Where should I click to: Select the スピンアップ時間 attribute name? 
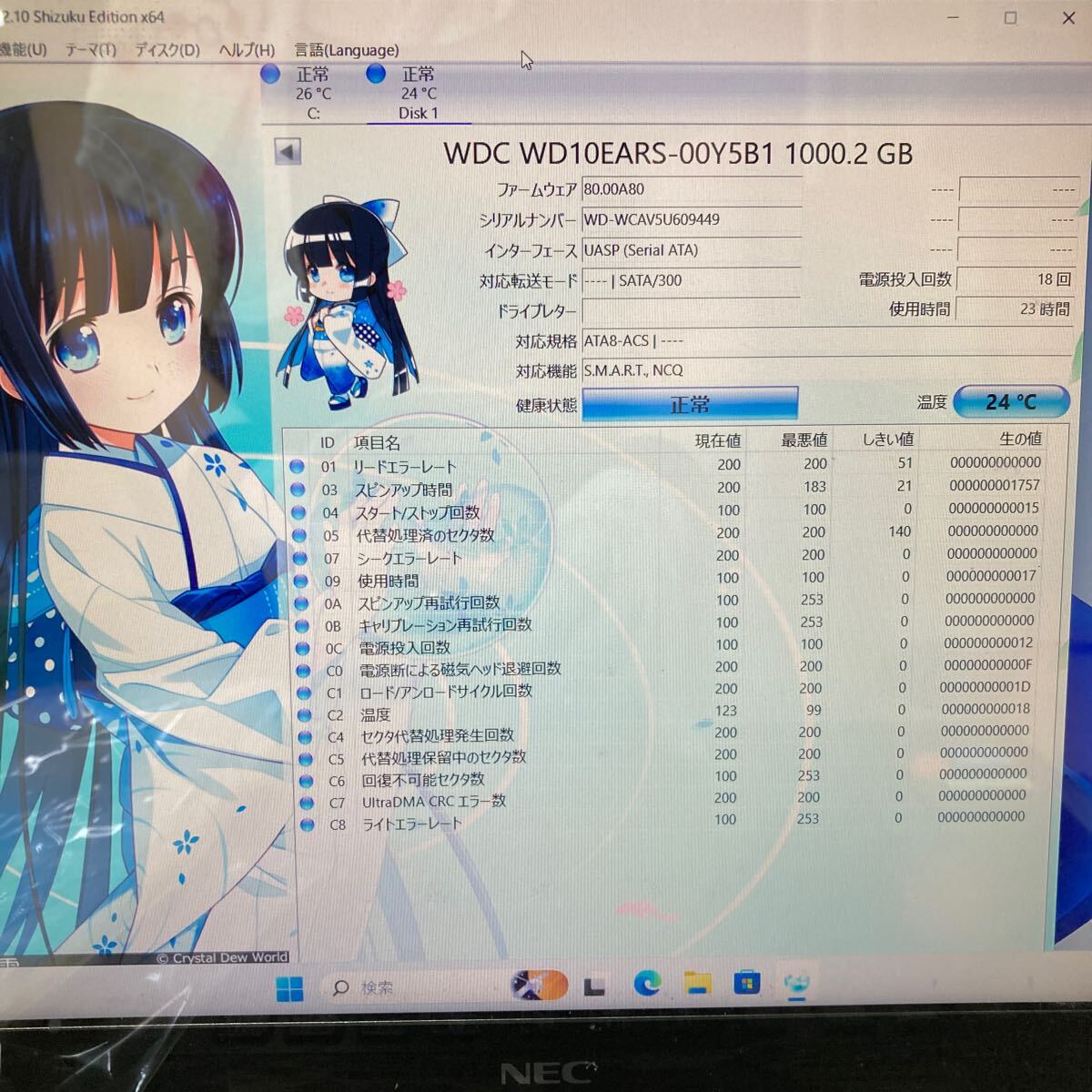(403, 490)
